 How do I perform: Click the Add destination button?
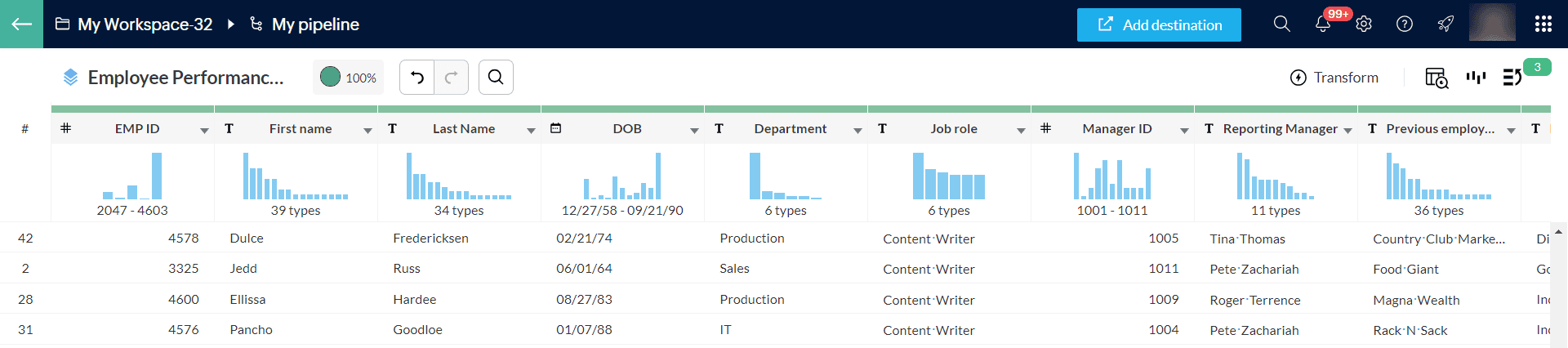pos(1159,25)
